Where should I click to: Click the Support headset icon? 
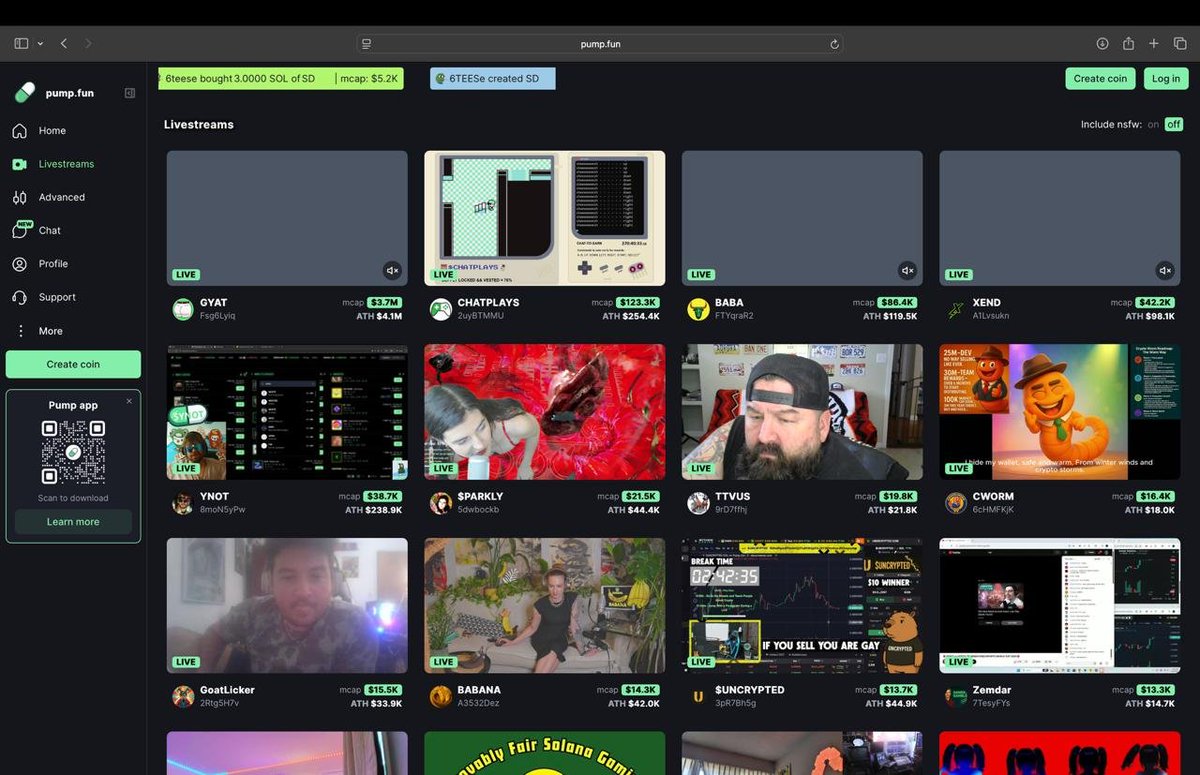pos(20,297)
